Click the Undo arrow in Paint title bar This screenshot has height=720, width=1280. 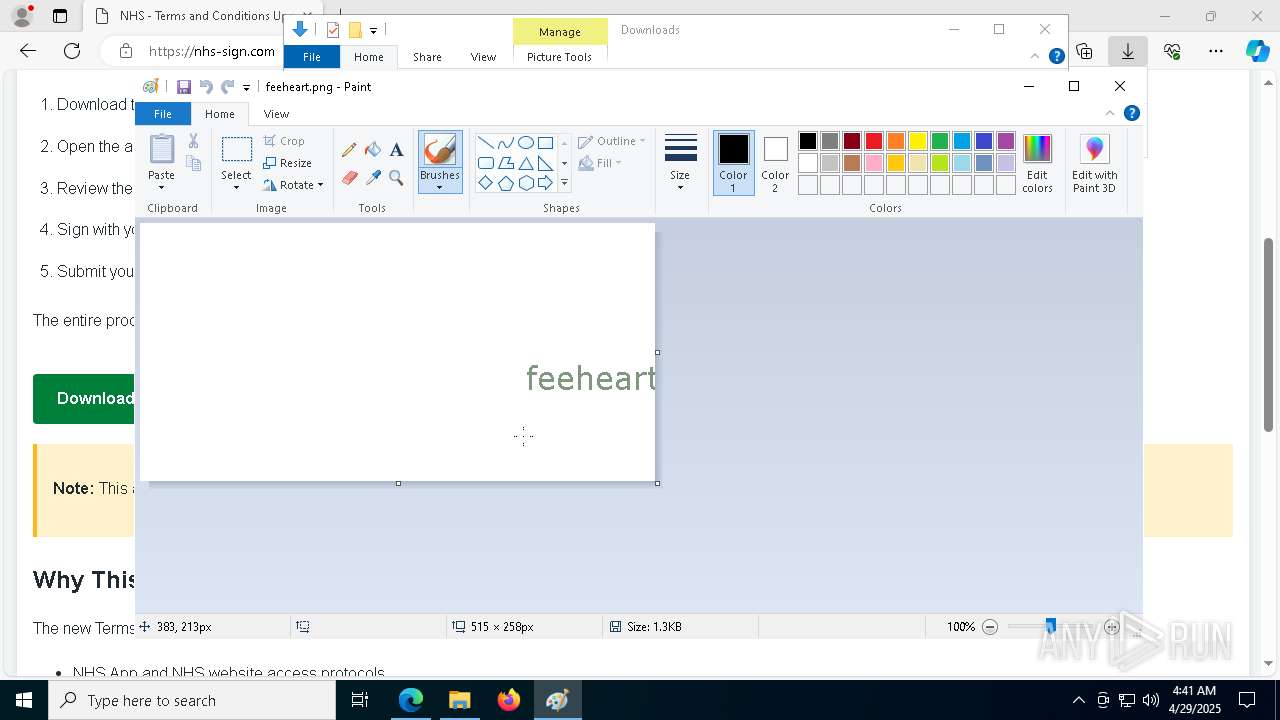206,87
